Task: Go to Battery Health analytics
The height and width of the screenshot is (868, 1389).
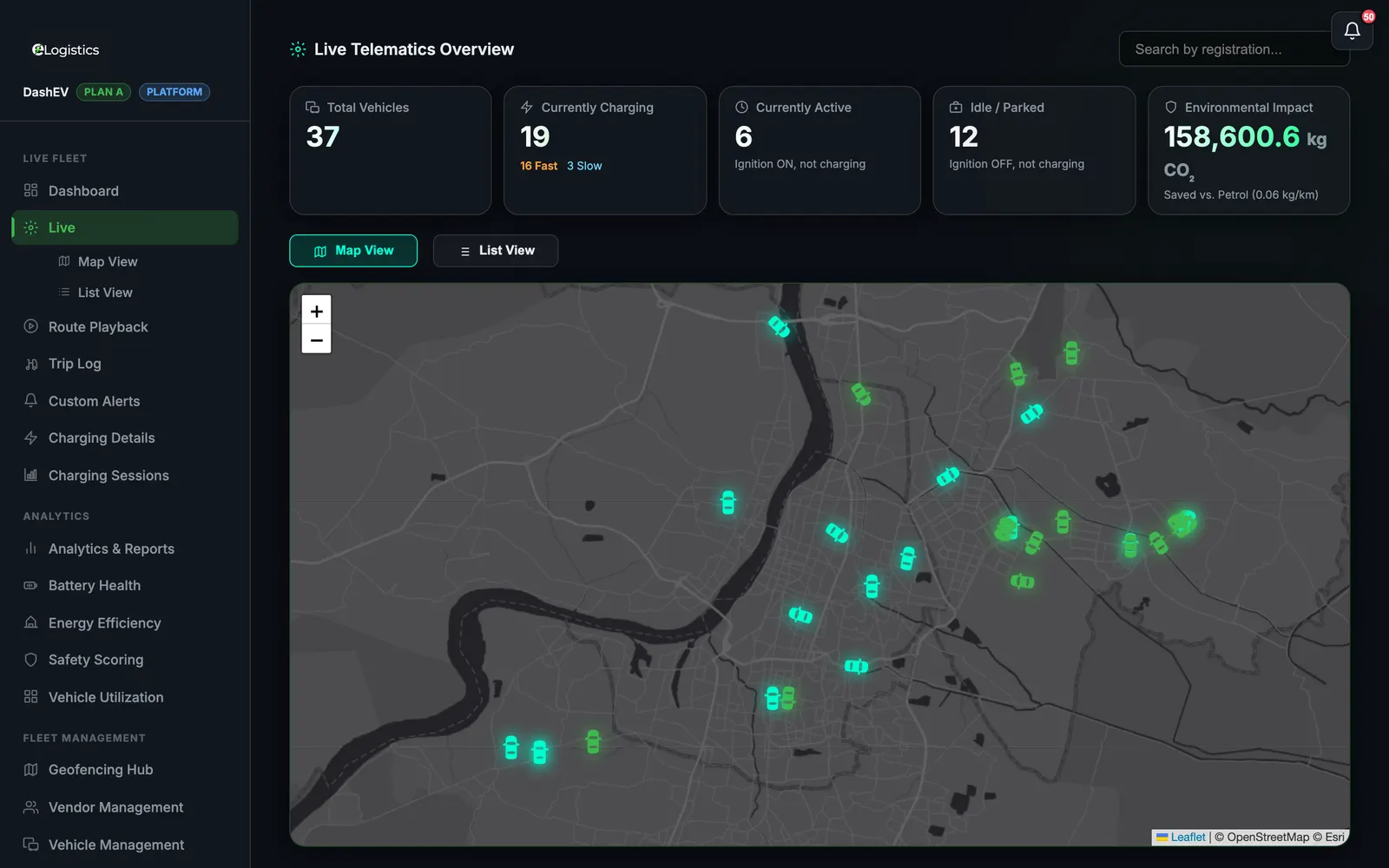Action: (125, 585)
